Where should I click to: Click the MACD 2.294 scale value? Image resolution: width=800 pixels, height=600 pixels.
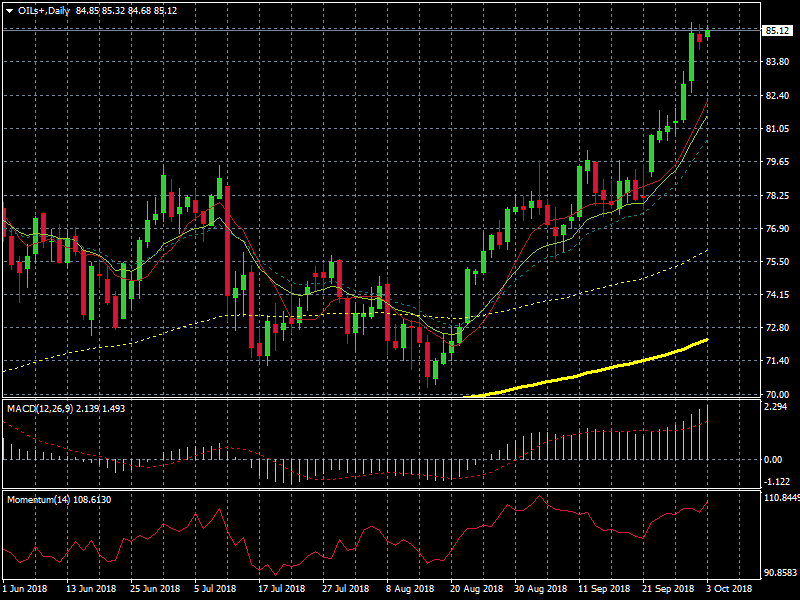[777, 407]
